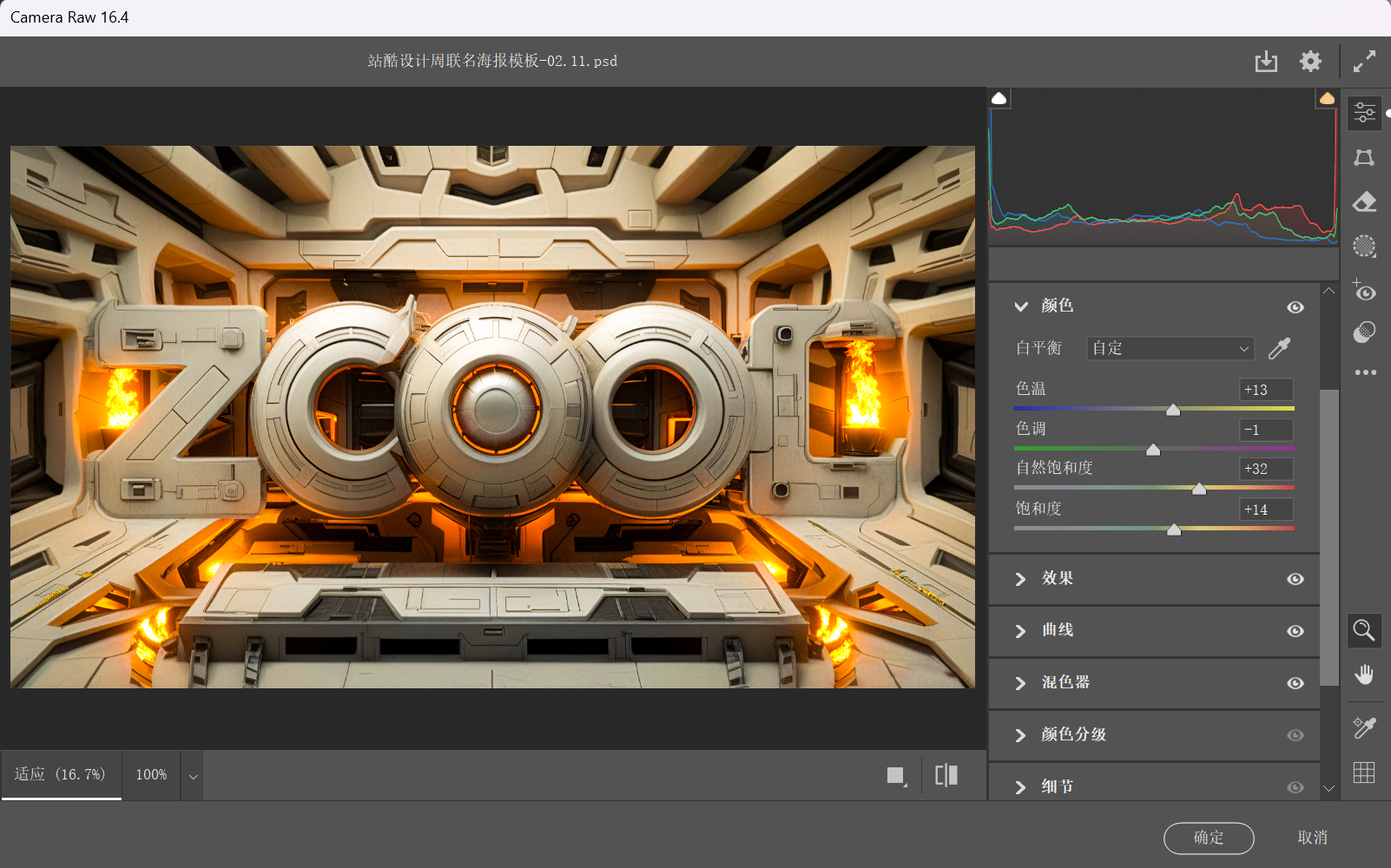Image resolution: width=1391 pixels, height=868 pixels.
Task: Collapse the 颜色 section
Action: pos(1021,306)
